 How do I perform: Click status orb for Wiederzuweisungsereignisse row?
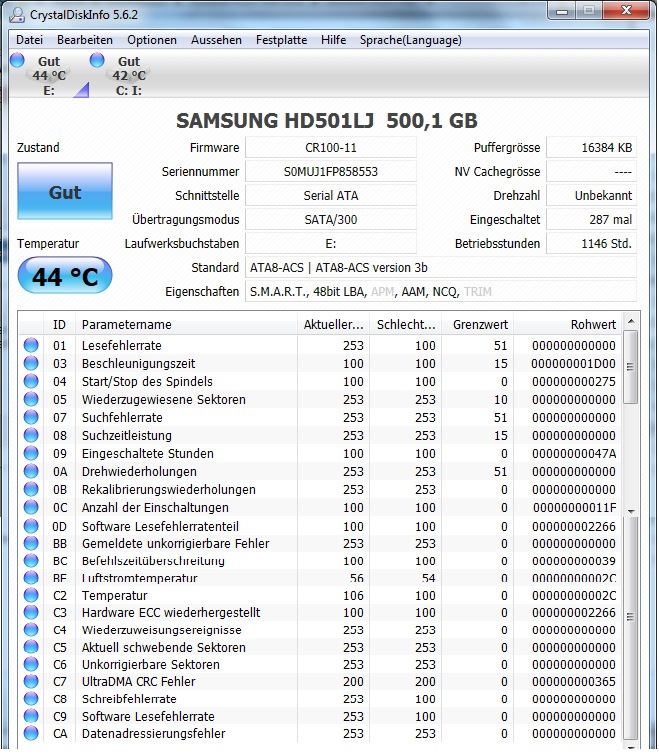[31, 630]
